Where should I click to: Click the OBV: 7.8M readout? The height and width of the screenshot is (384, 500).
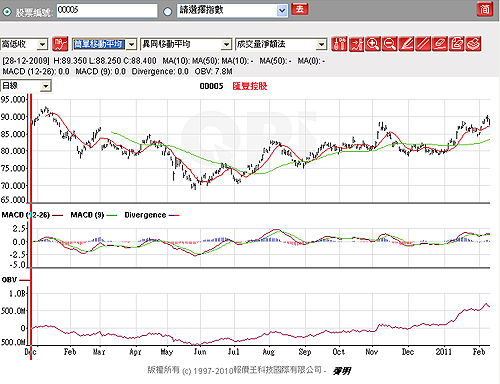pyautogui.click(x=213, y=71)
